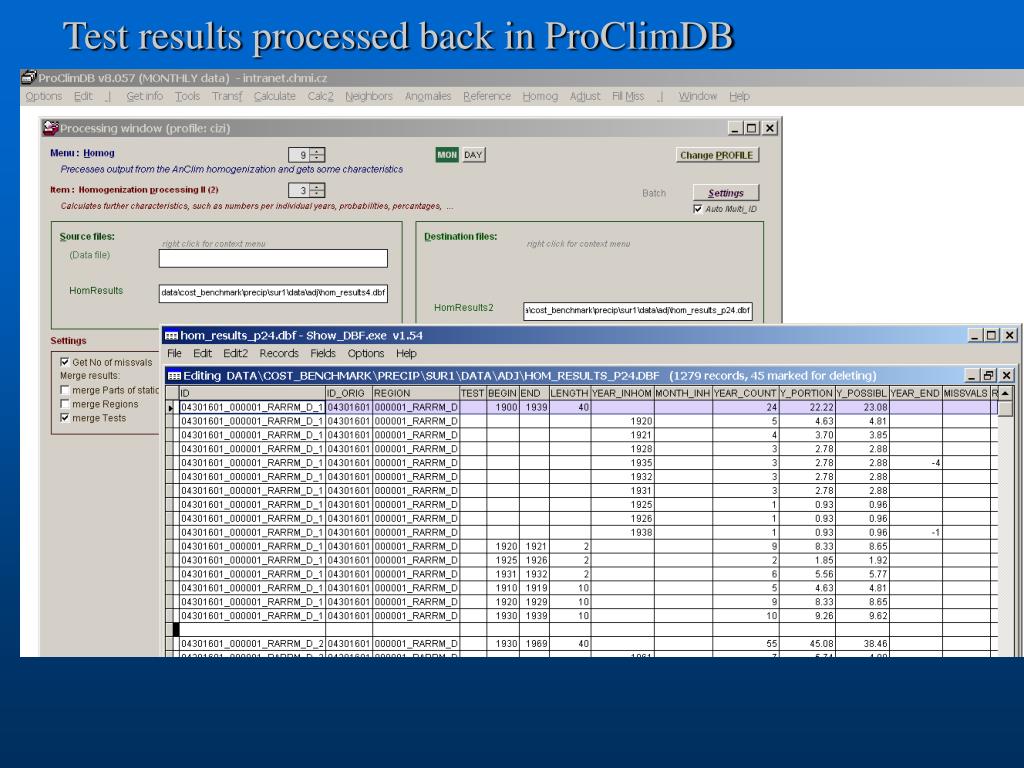Click the LENGTH column header

(569, 393)
